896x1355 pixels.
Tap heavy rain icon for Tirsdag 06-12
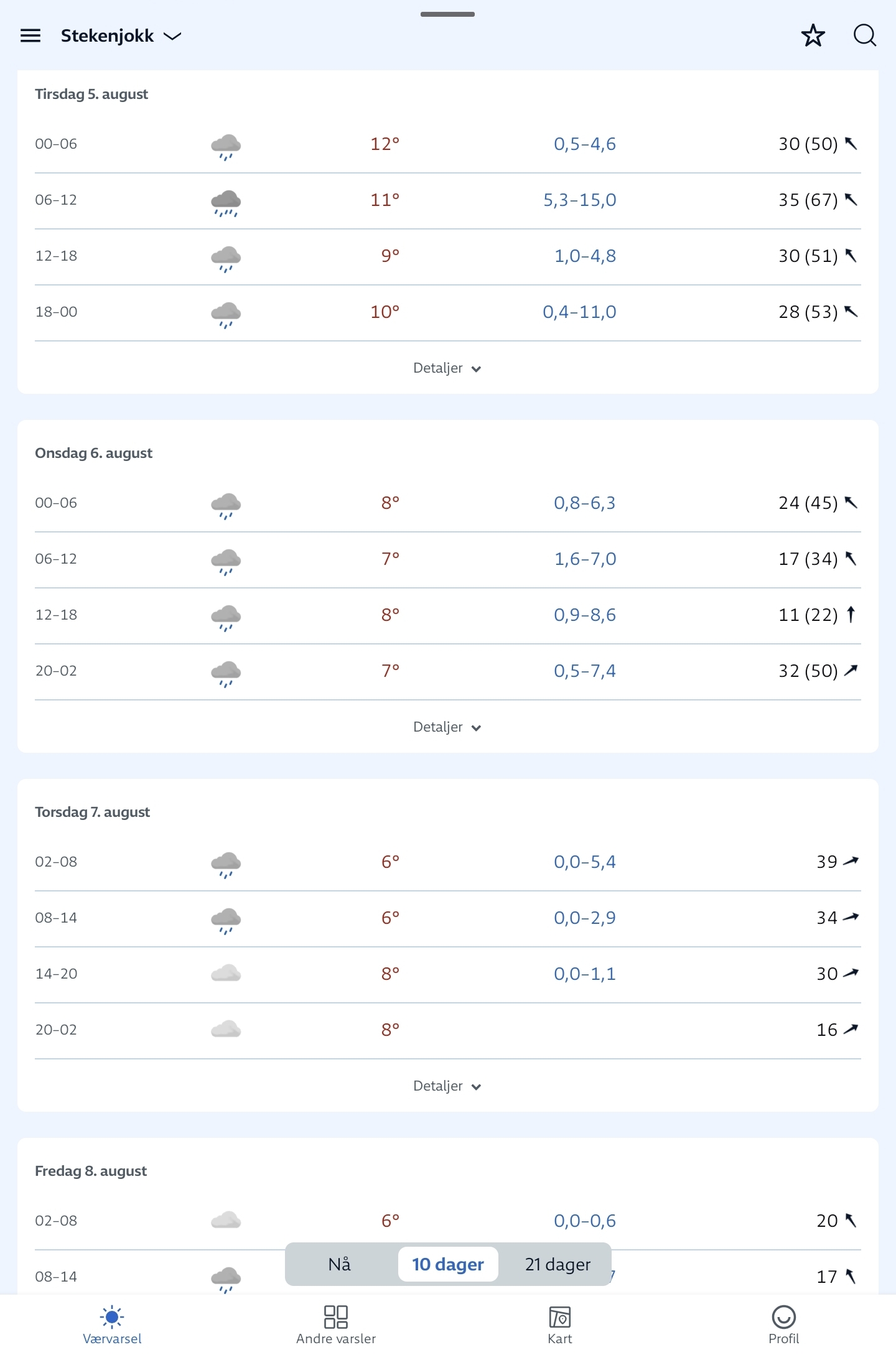[x=226, y=202]
